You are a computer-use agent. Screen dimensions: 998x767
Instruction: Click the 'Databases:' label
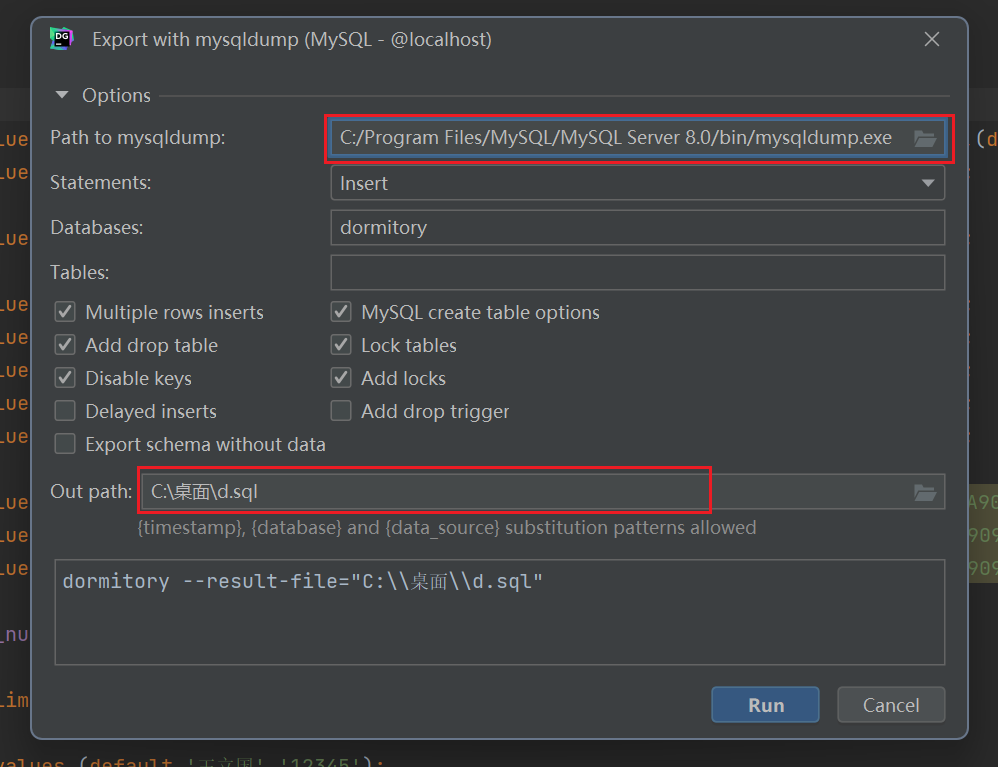click(x=97, y=227)
